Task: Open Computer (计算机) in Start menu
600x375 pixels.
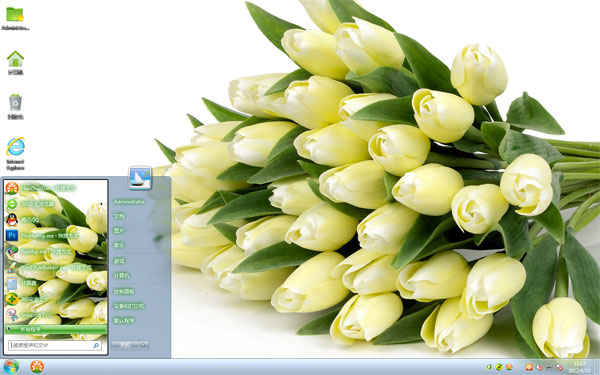Action: (x=122, y=276)
